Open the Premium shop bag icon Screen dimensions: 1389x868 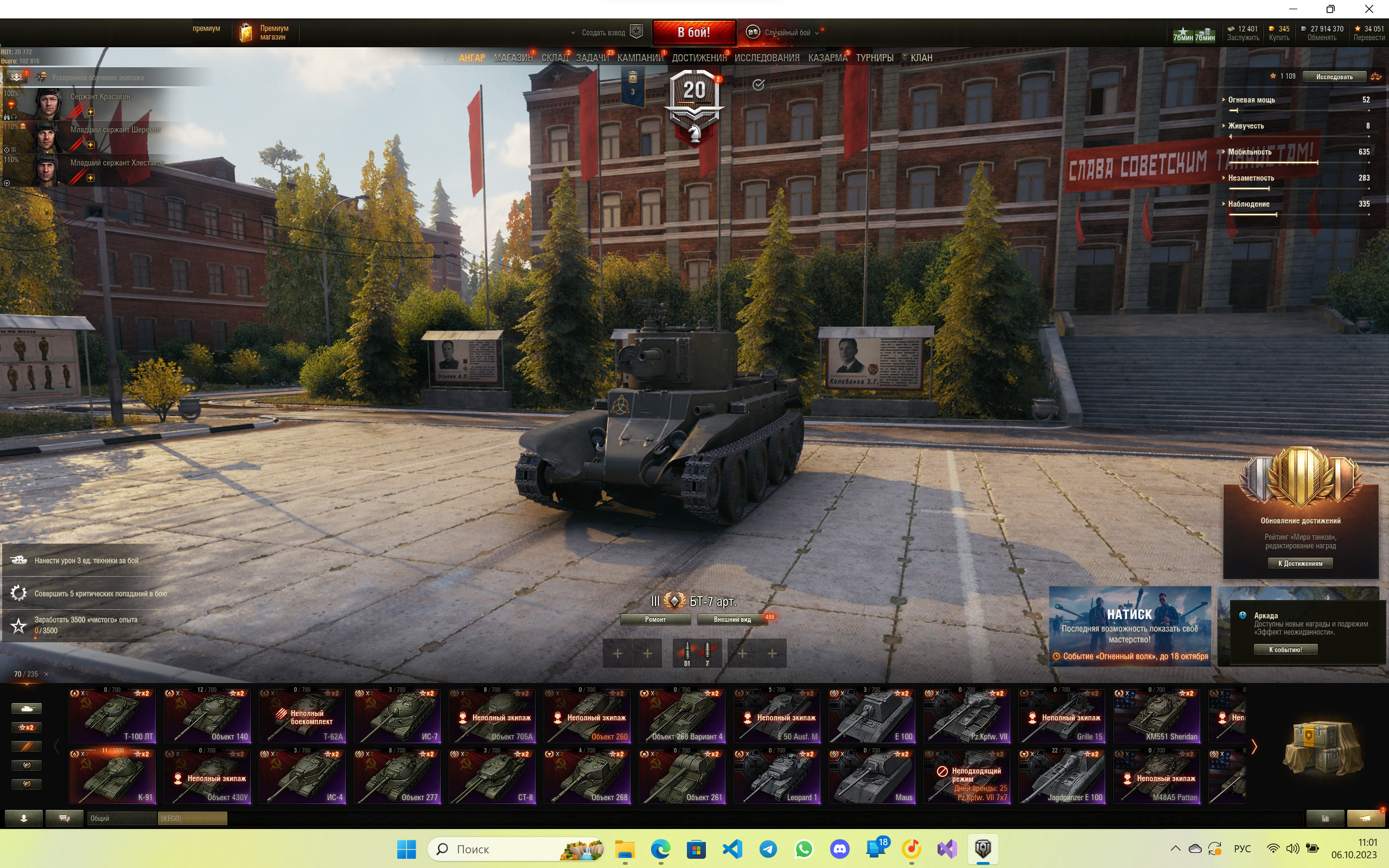coord(246,32)
